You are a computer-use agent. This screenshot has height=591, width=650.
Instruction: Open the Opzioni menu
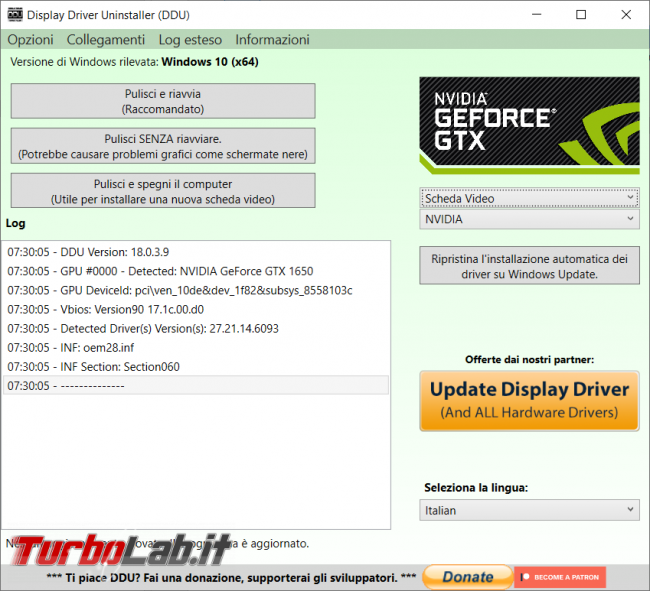tap(30, 40)
